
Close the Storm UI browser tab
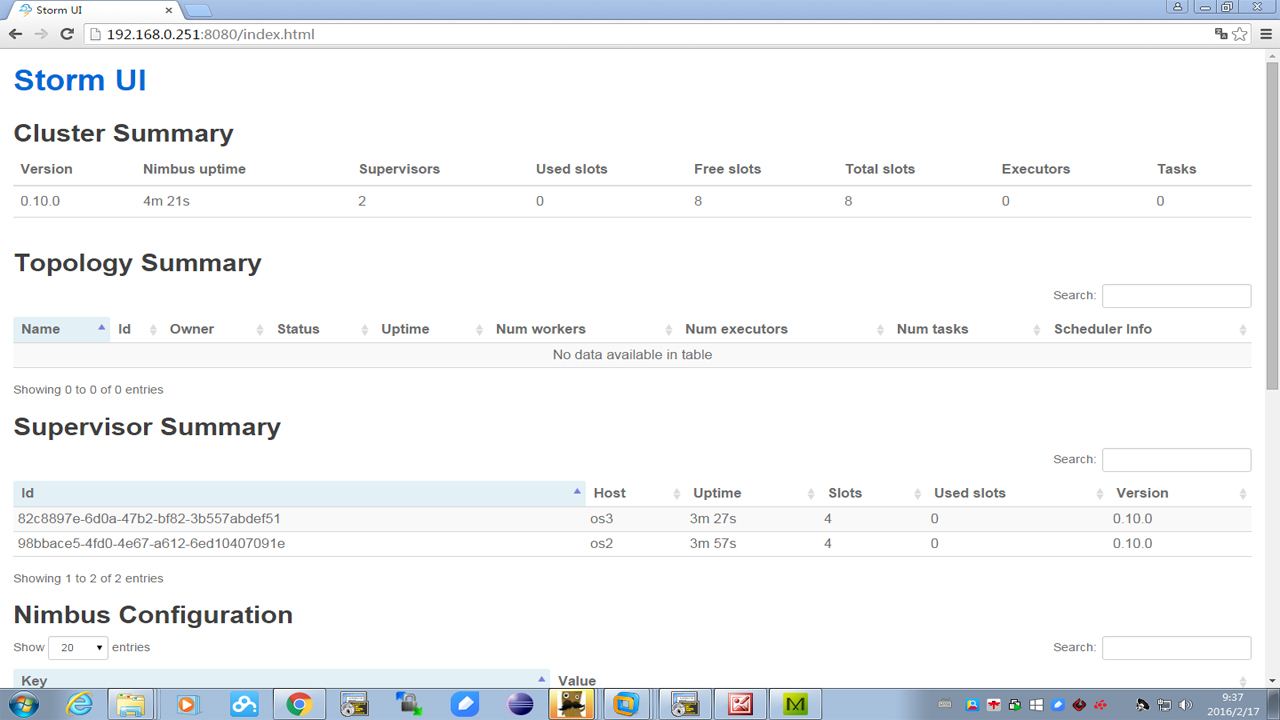pos(168,10)
